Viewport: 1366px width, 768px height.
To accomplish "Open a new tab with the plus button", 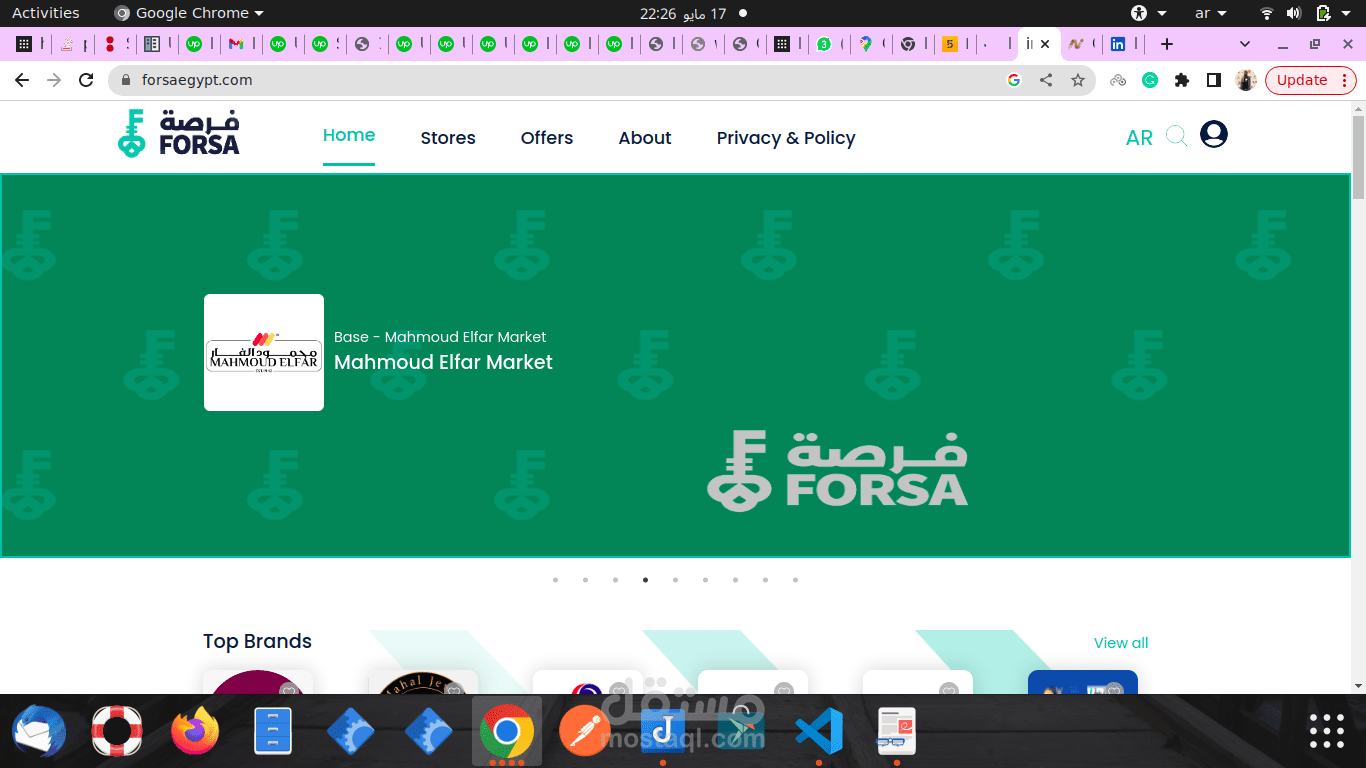I will click(1166, 44).
